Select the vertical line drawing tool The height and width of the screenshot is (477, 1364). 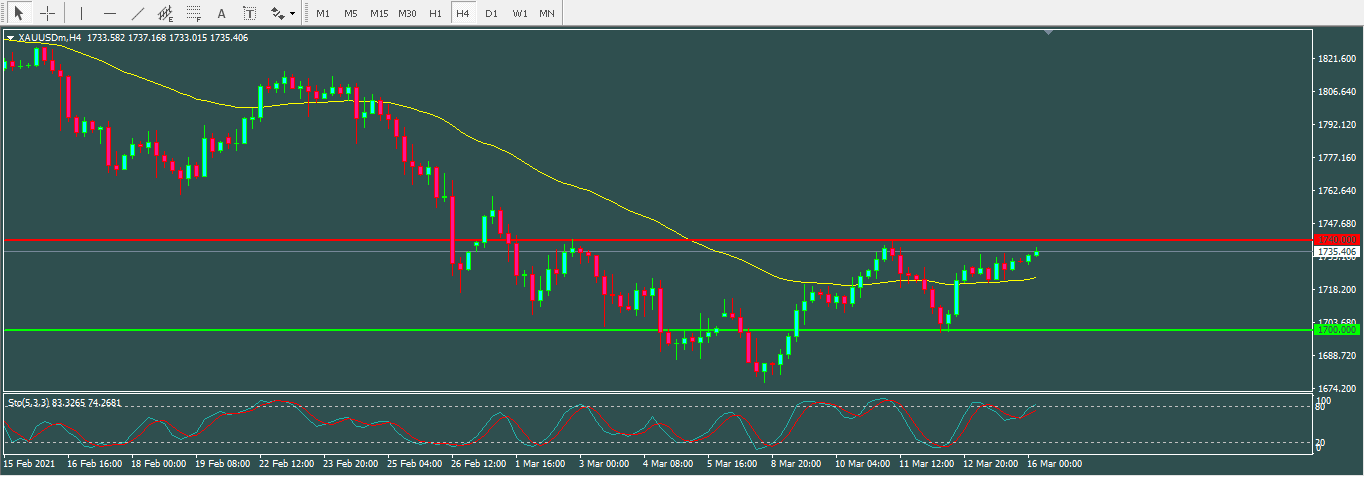tap(81, 14)
